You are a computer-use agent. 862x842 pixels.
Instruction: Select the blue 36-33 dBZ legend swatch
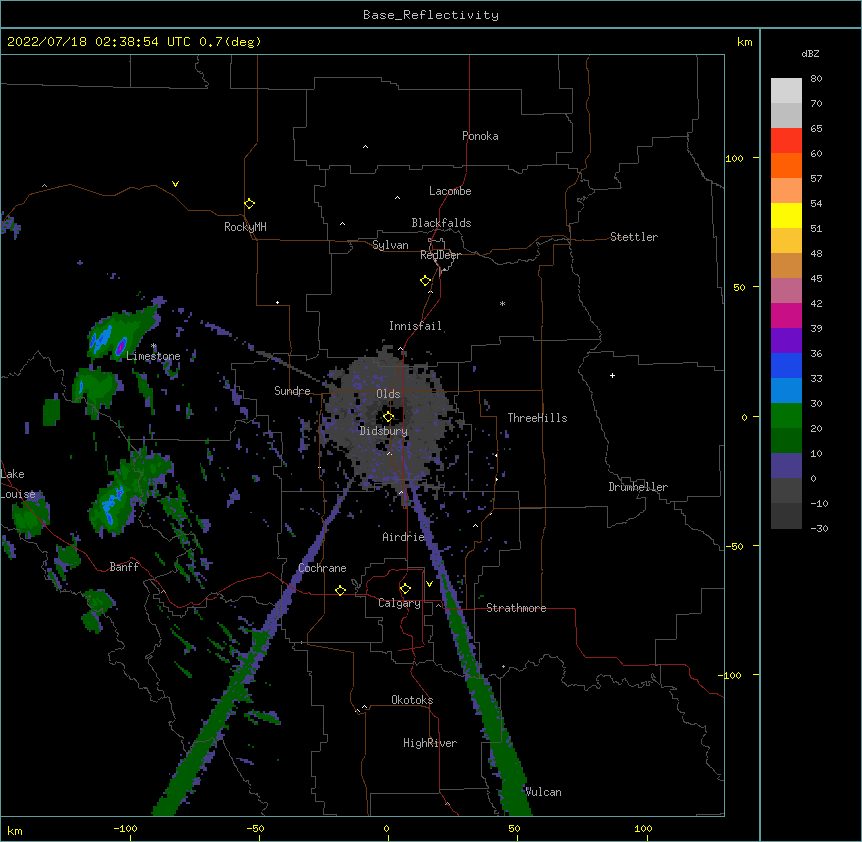786,366
